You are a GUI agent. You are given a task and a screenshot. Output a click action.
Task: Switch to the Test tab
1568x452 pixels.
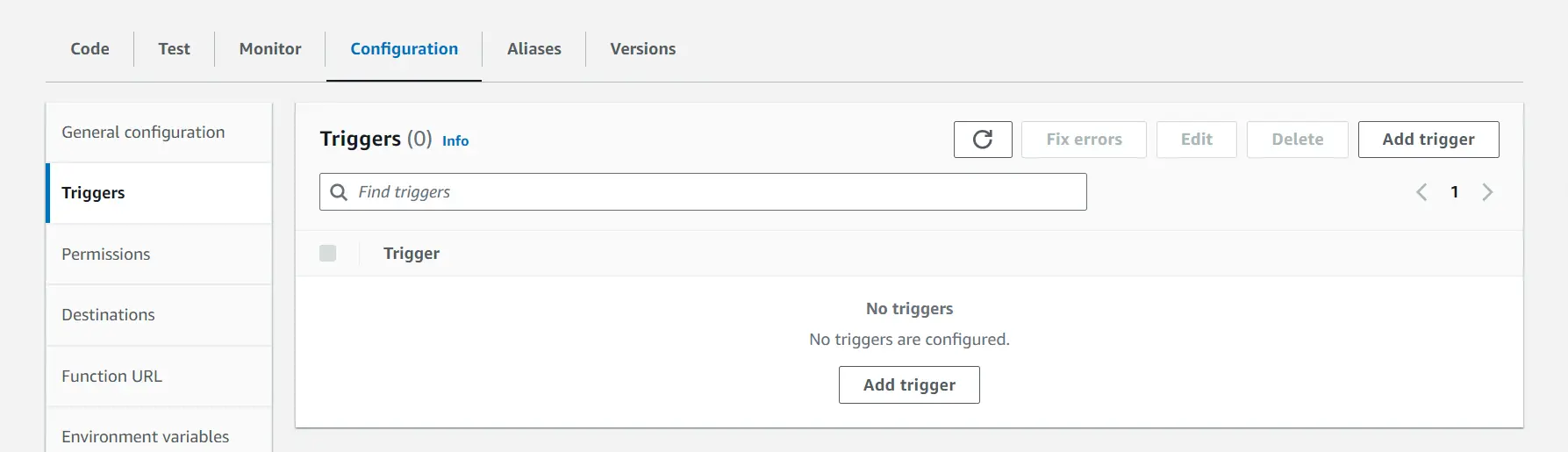(x=174, y=49)
